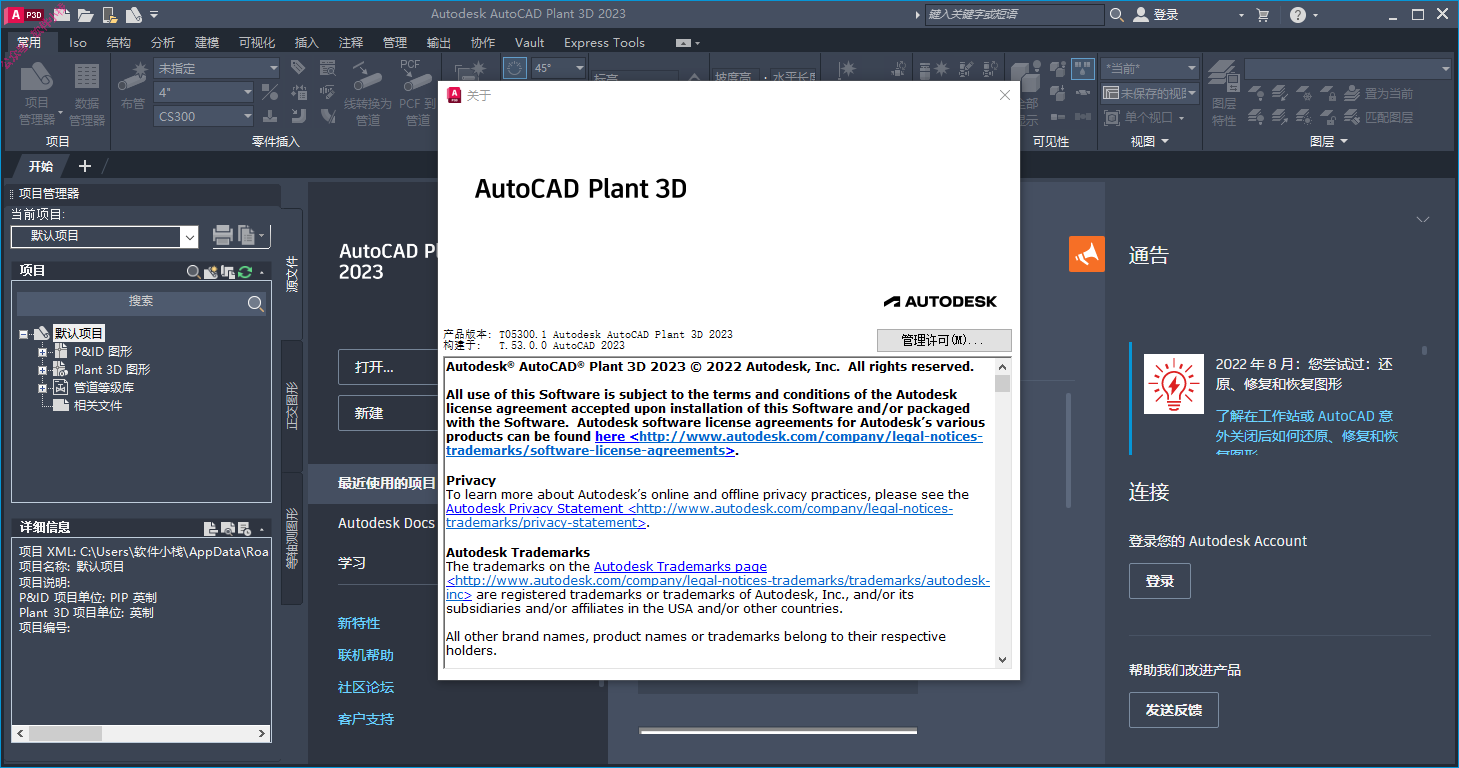The image size is (1459, 768).
Task: Click the About dialog vertical scrollbar thumb
Action: tap(1003, 383)
